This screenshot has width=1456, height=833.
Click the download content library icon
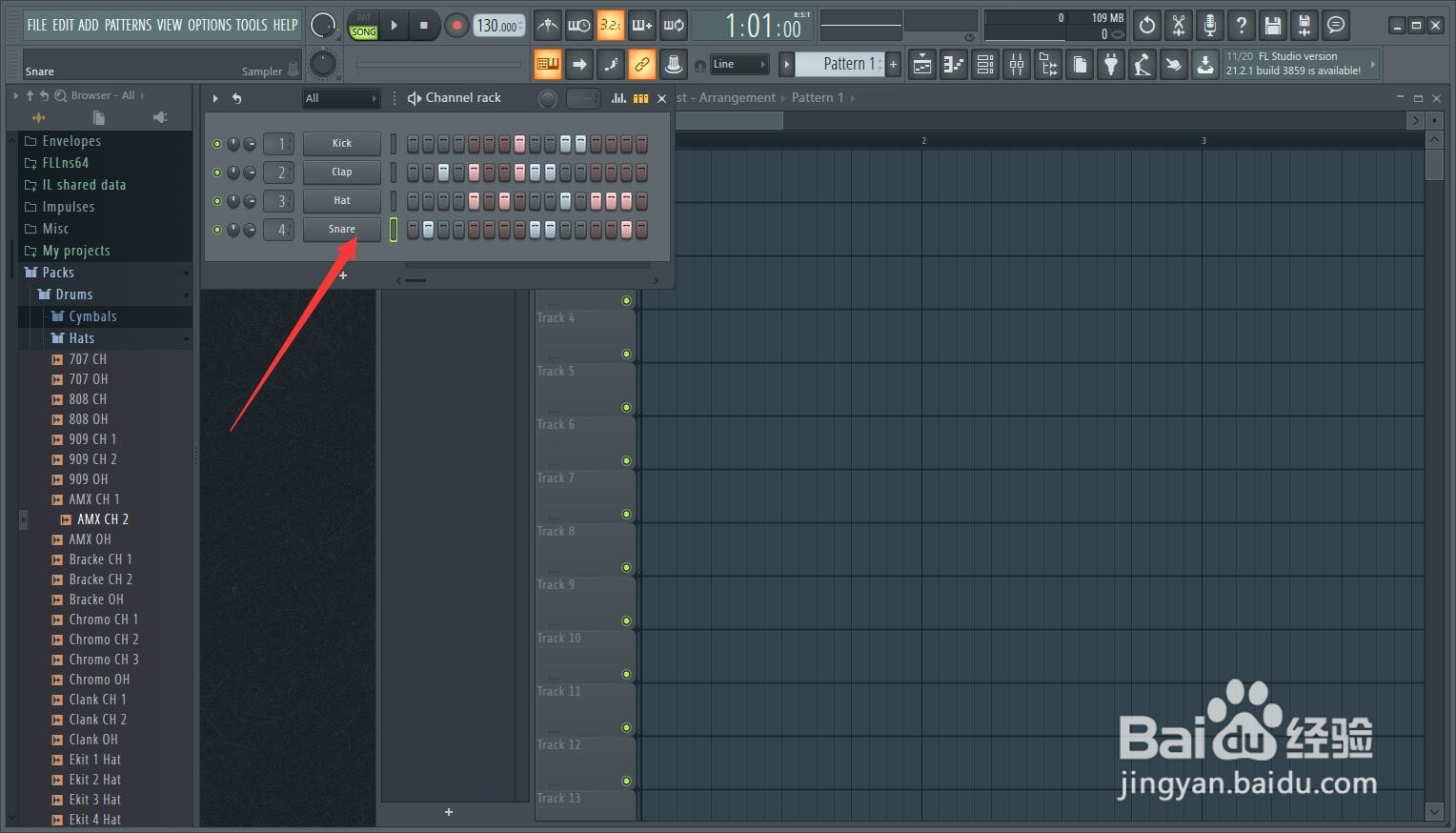1205,64
